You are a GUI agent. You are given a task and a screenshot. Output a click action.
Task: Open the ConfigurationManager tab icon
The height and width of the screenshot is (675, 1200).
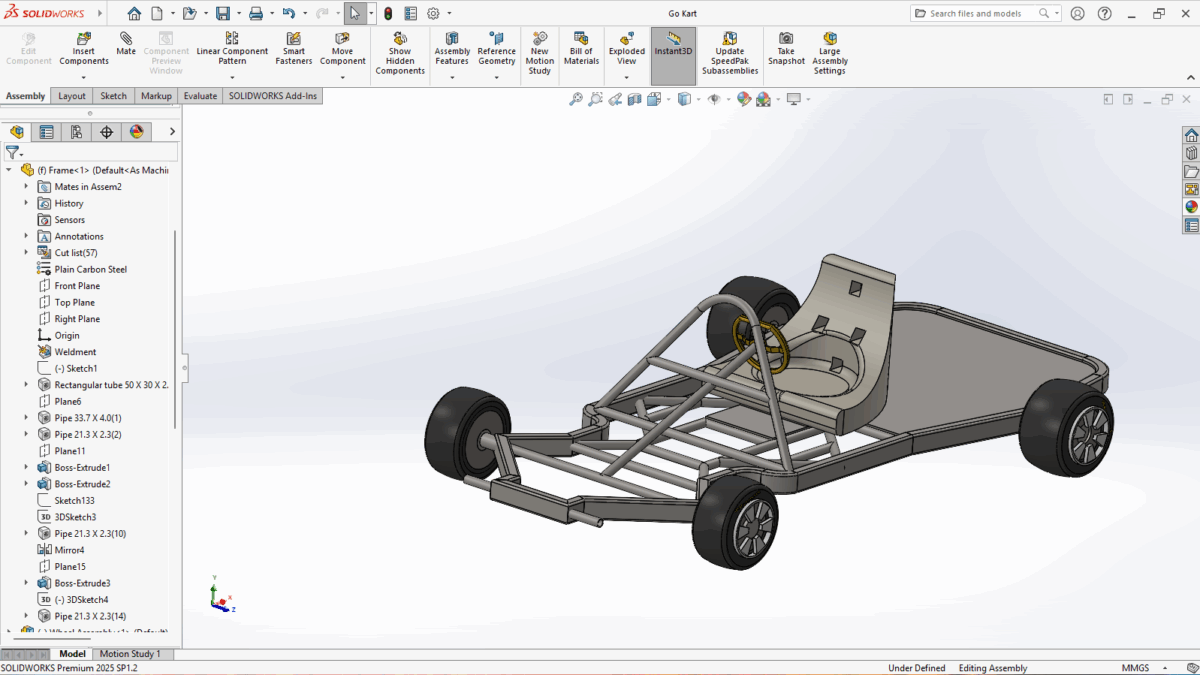pos(76,132)
